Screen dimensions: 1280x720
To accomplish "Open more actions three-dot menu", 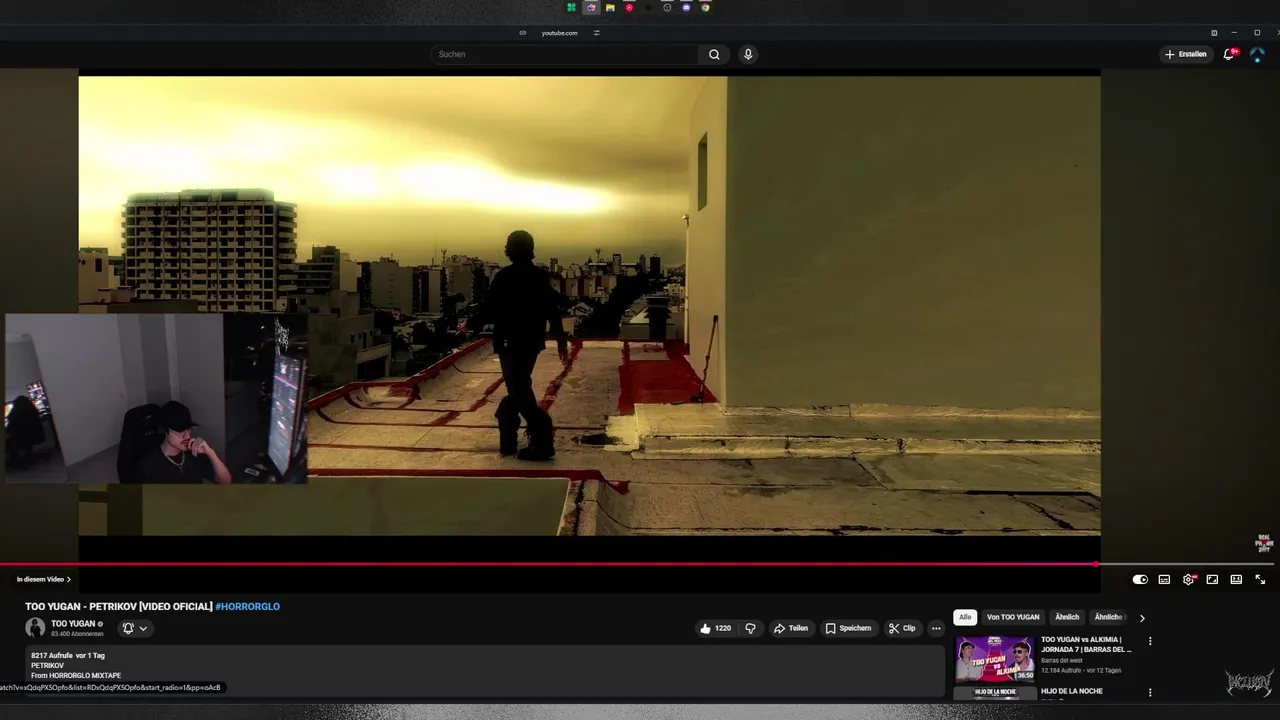I will coord(936,628).
